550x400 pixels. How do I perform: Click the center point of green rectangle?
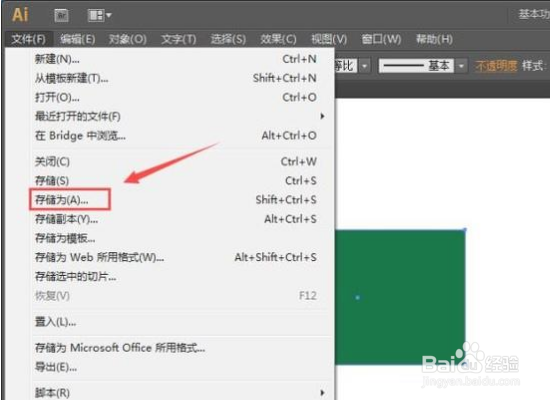(358, 298)
